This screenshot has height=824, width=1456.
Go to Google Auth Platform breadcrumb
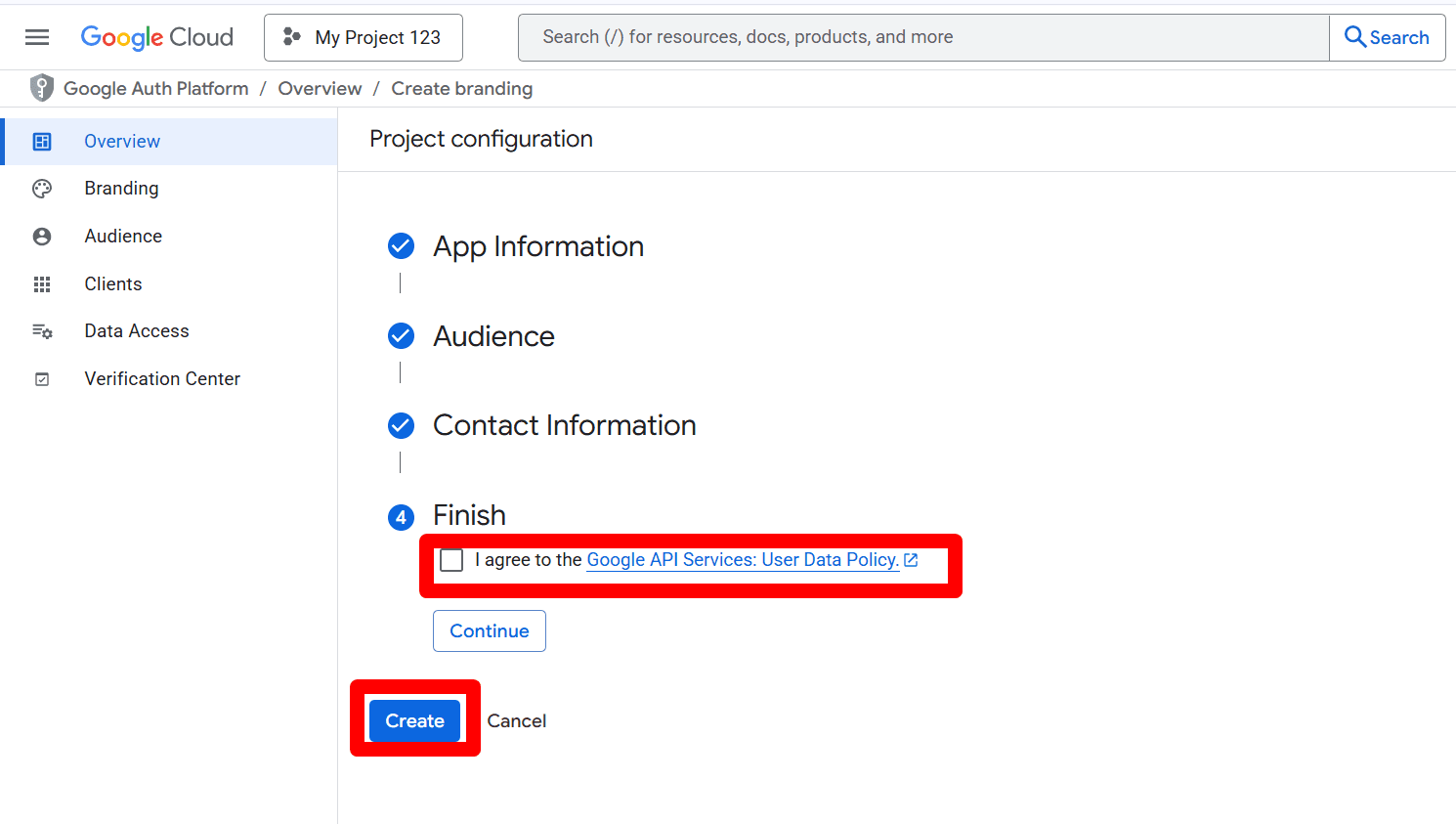[x=156, y=88]
